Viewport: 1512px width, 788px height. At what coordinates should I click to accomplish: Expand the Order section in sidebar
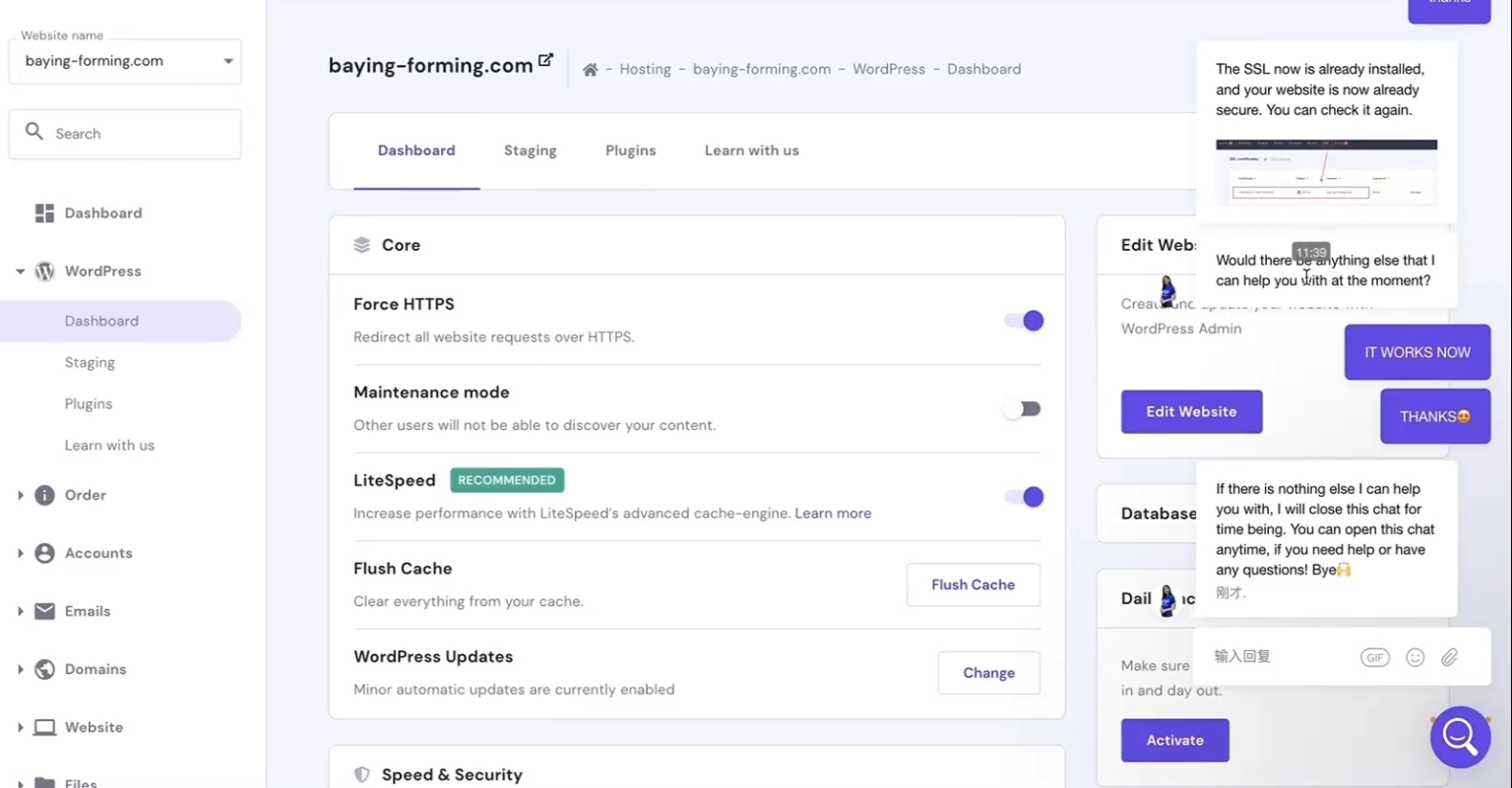(x=21, y=495)
